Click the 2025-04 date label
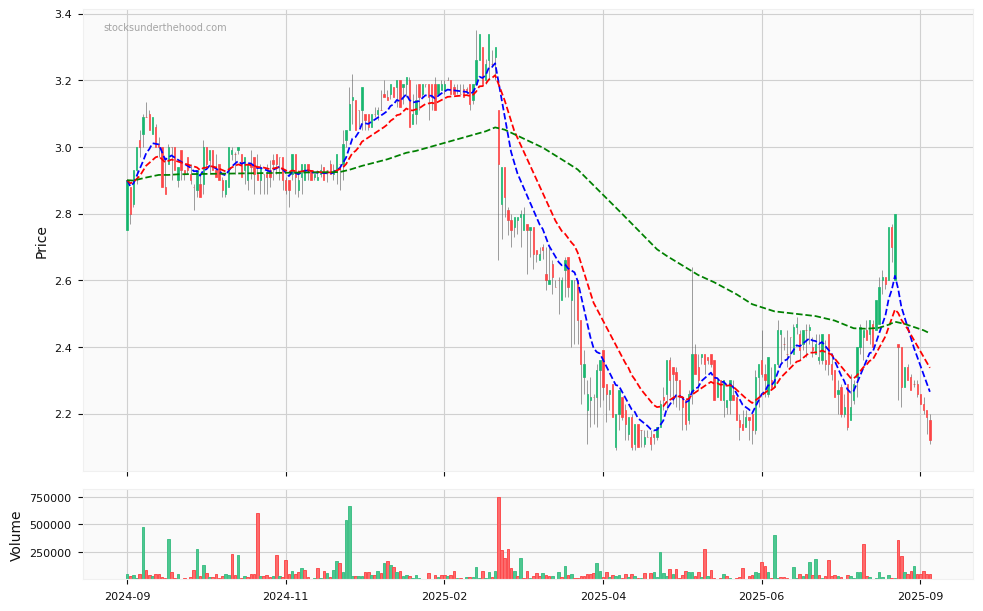Image resolution: width=983 pixels, height=611 pixels. click(603, 597)
